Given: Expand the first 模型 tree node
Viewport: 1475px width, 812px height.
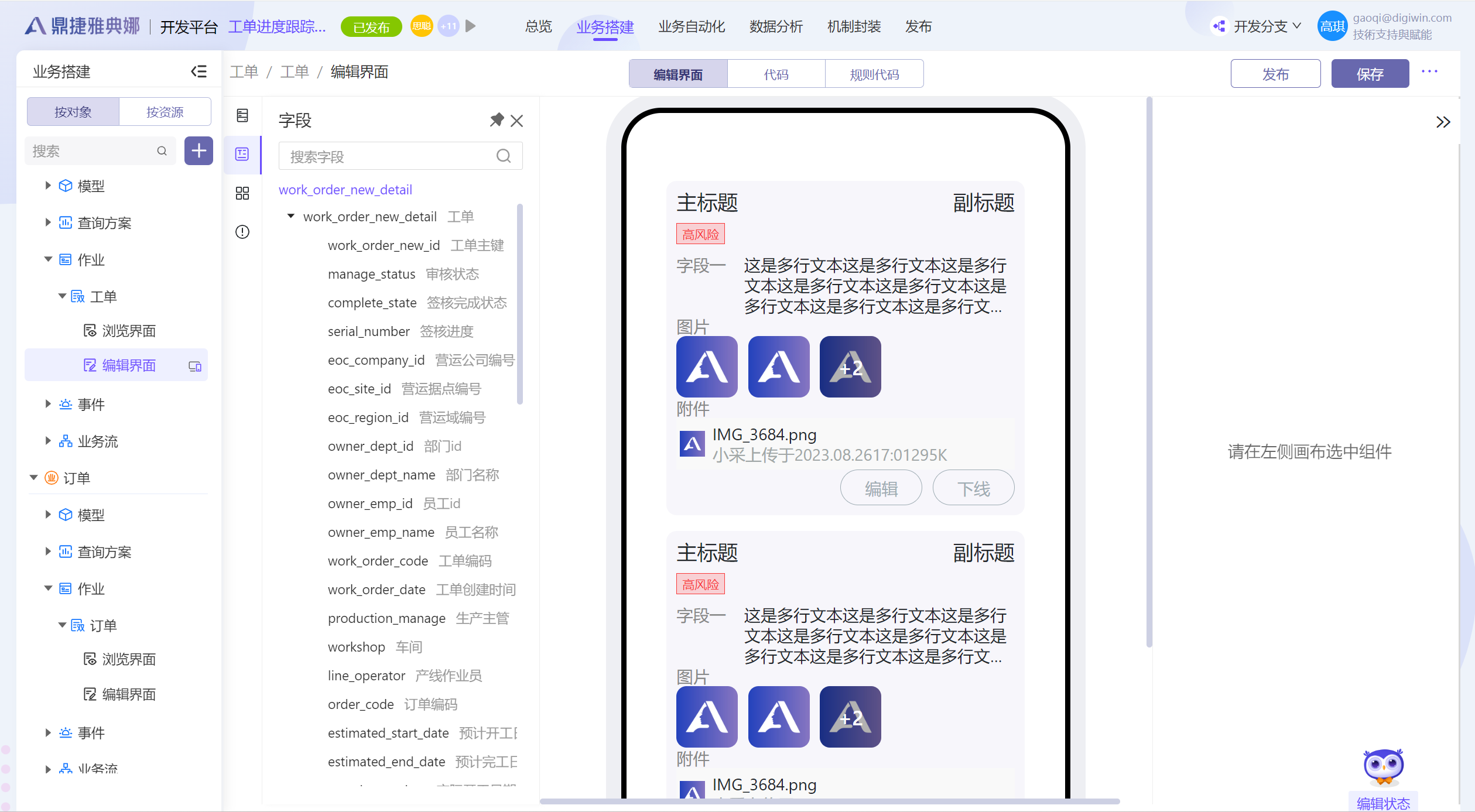Looking at the screenshot, I should coord(48,186).
